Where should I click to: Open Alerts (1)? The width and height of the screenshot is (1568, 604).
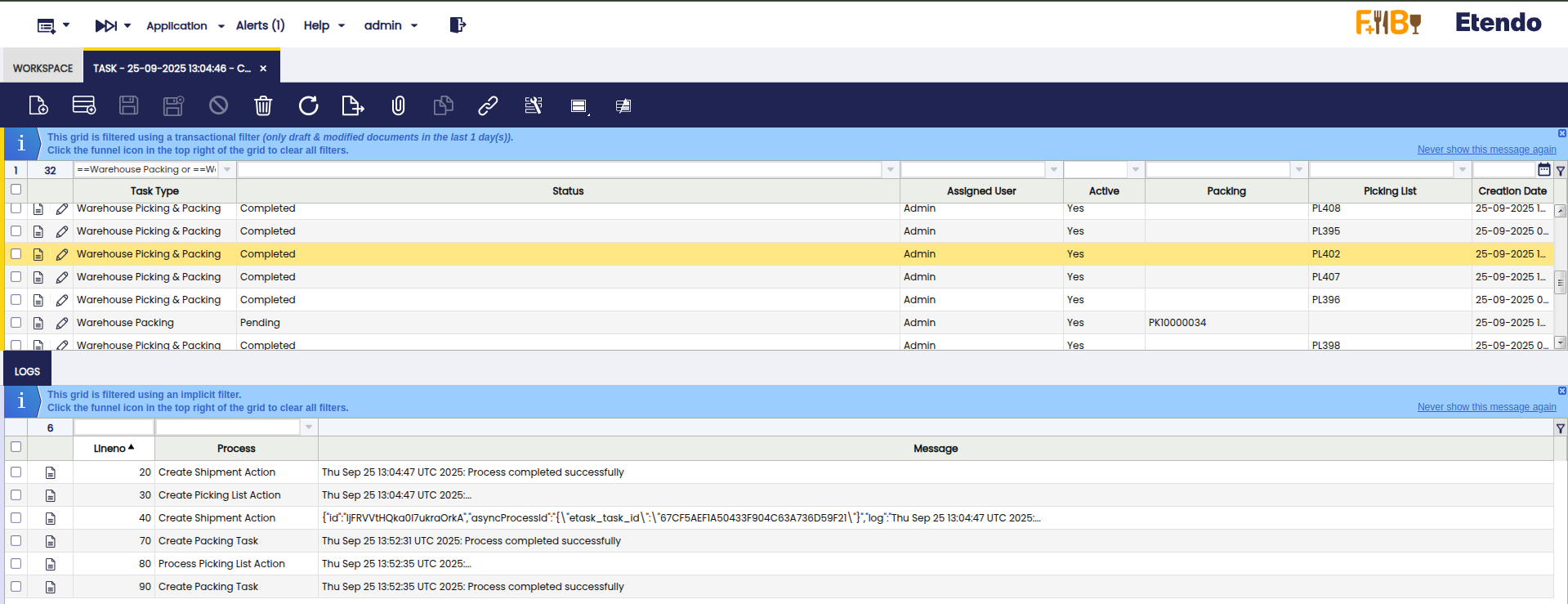coord(260,25)
